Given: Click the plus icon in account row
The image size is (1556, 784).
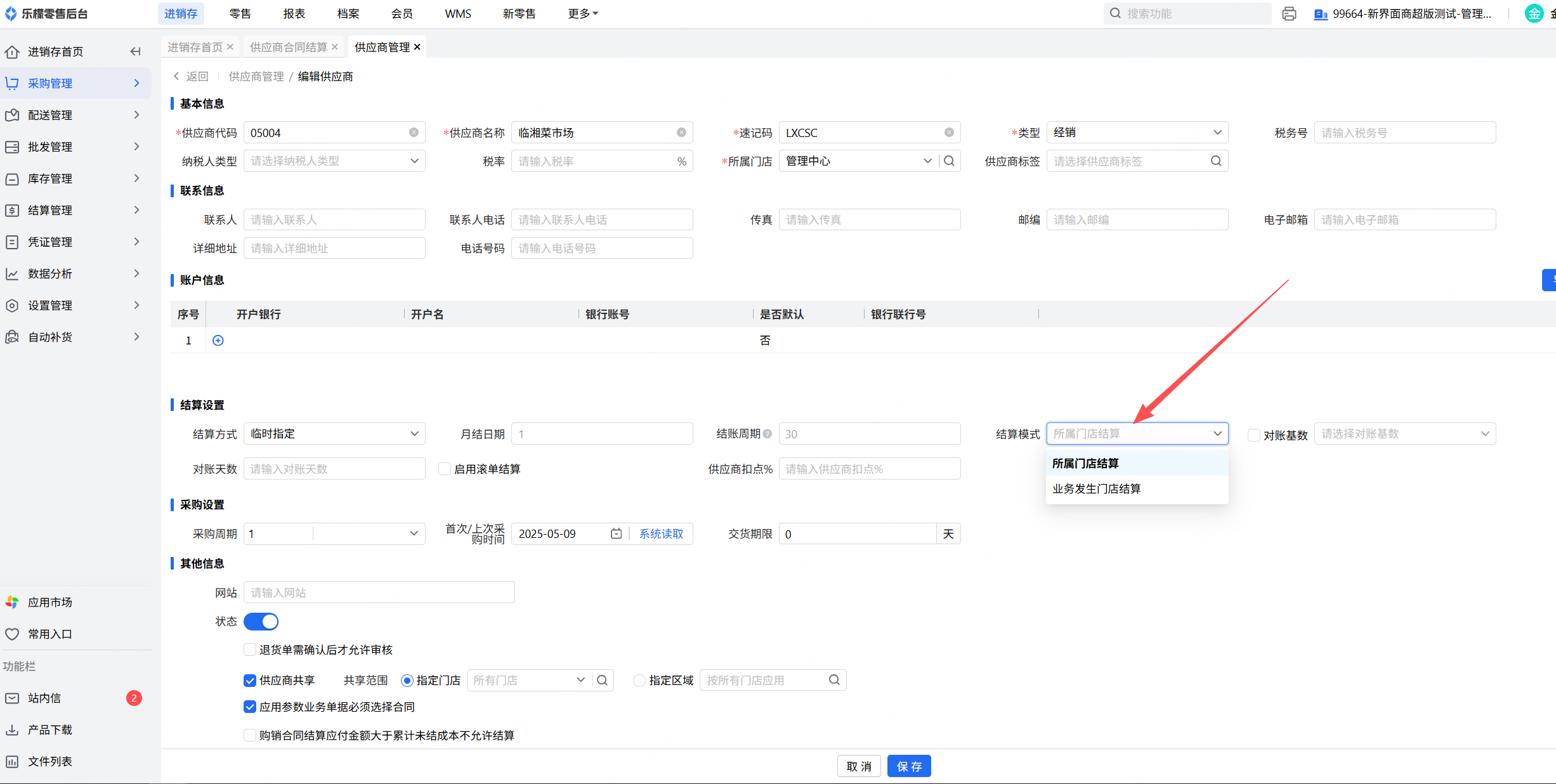Looking at the screenshot, I should [x=218, y=341].
